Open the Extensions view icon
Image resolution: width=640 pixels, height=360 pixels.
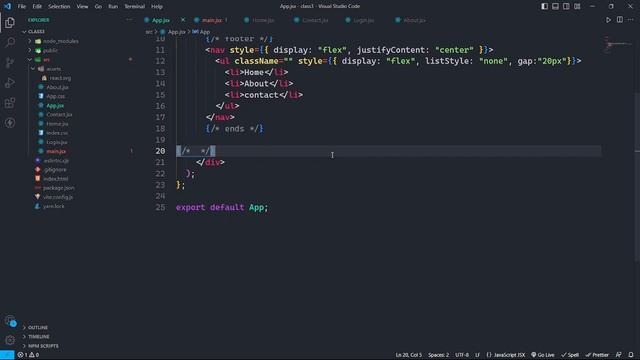pyautogui.click(x=10, y=102)
